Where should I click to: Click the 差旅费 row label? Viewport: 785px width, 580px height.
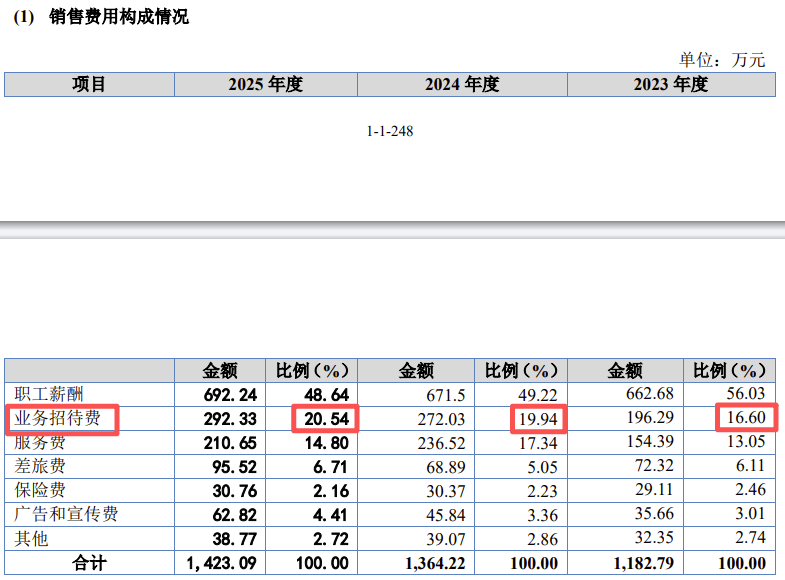click(x=40, y=466)
